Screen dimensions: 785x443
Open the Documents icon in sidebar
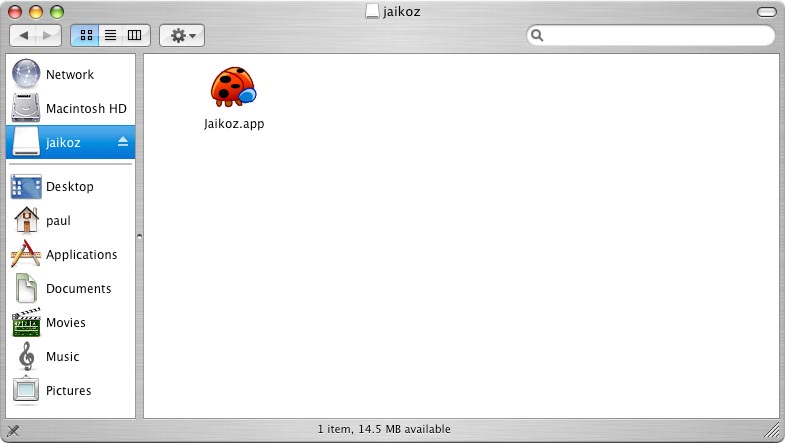point(26,288)
